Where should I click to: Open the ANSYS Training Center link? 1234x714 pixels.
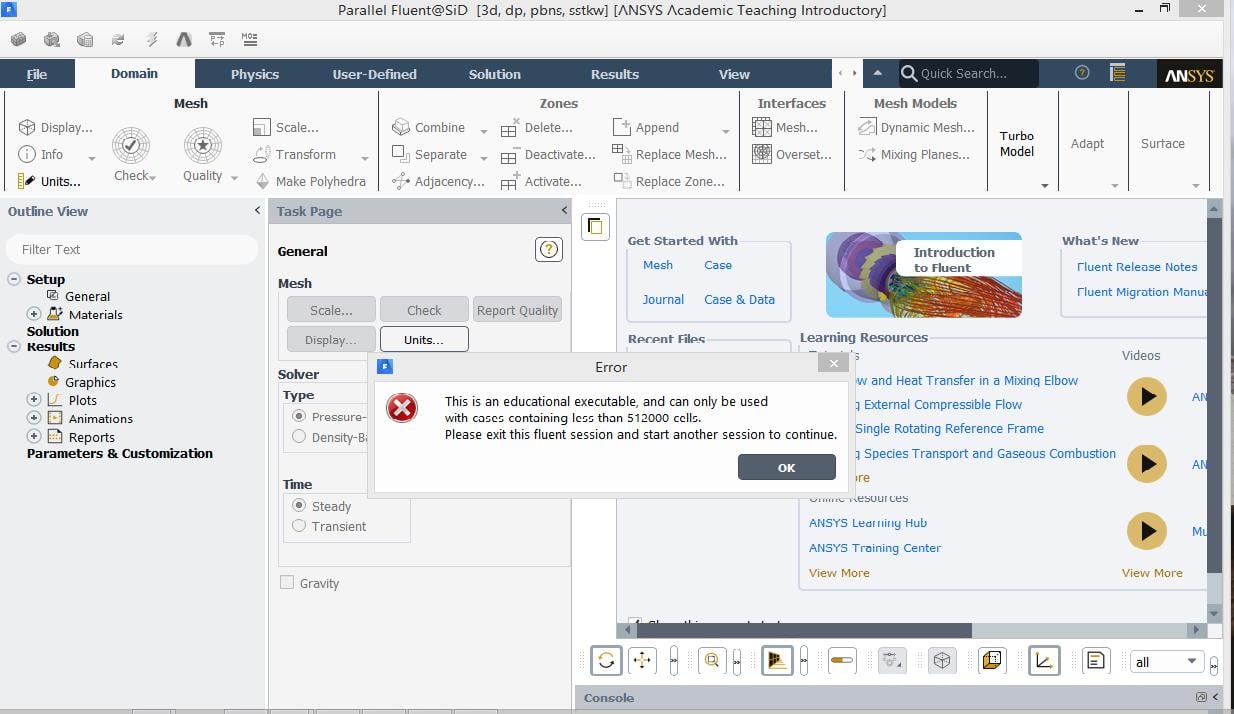click(x=875, y=548)
